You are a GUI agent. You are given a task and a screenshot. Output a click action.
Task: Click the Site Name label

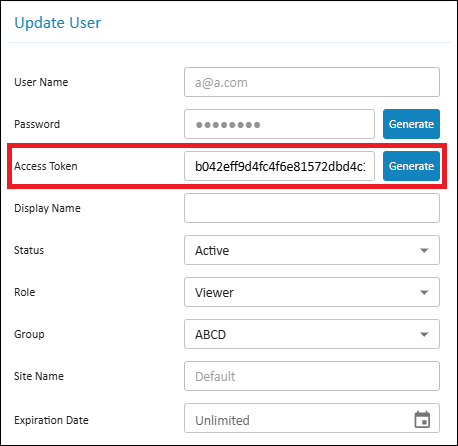[x=39, y=376]
